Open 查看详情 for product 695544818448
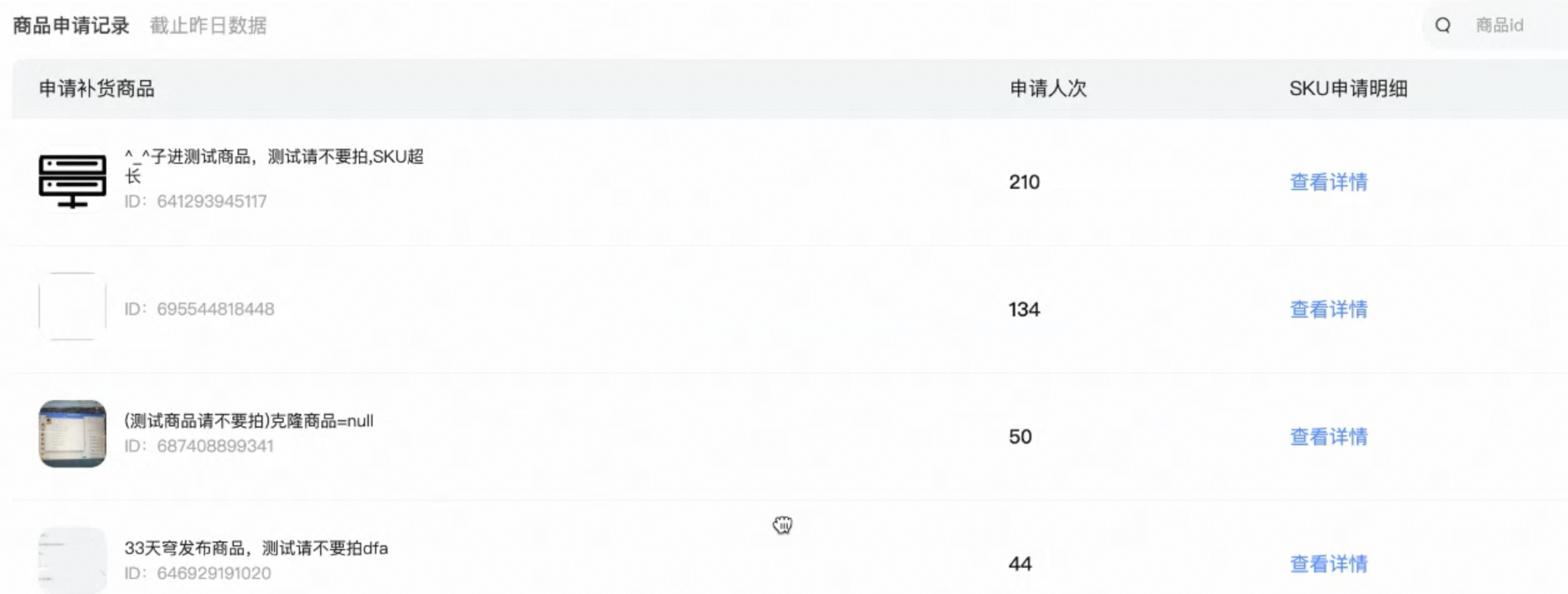Viewport: 1568px width, 594px height. tap(1329, 309)
